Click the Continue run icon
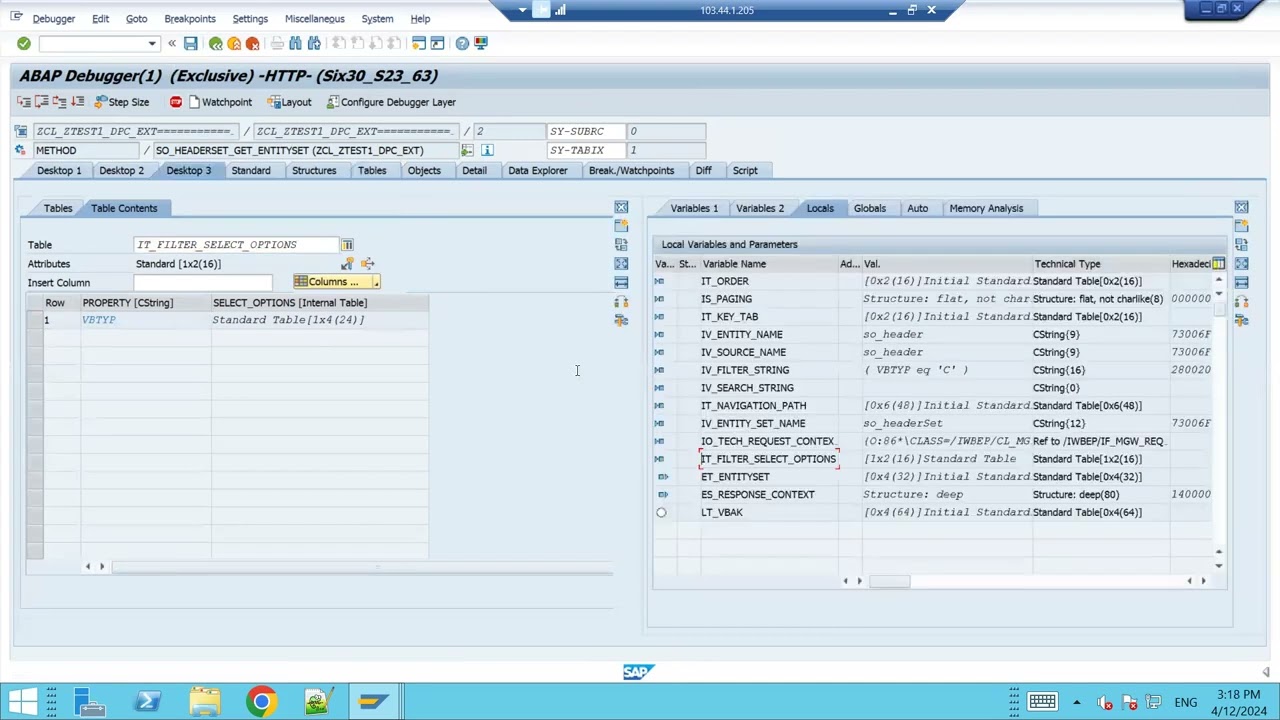Viewport: 1280px width, 720px height. pos(78,102)
